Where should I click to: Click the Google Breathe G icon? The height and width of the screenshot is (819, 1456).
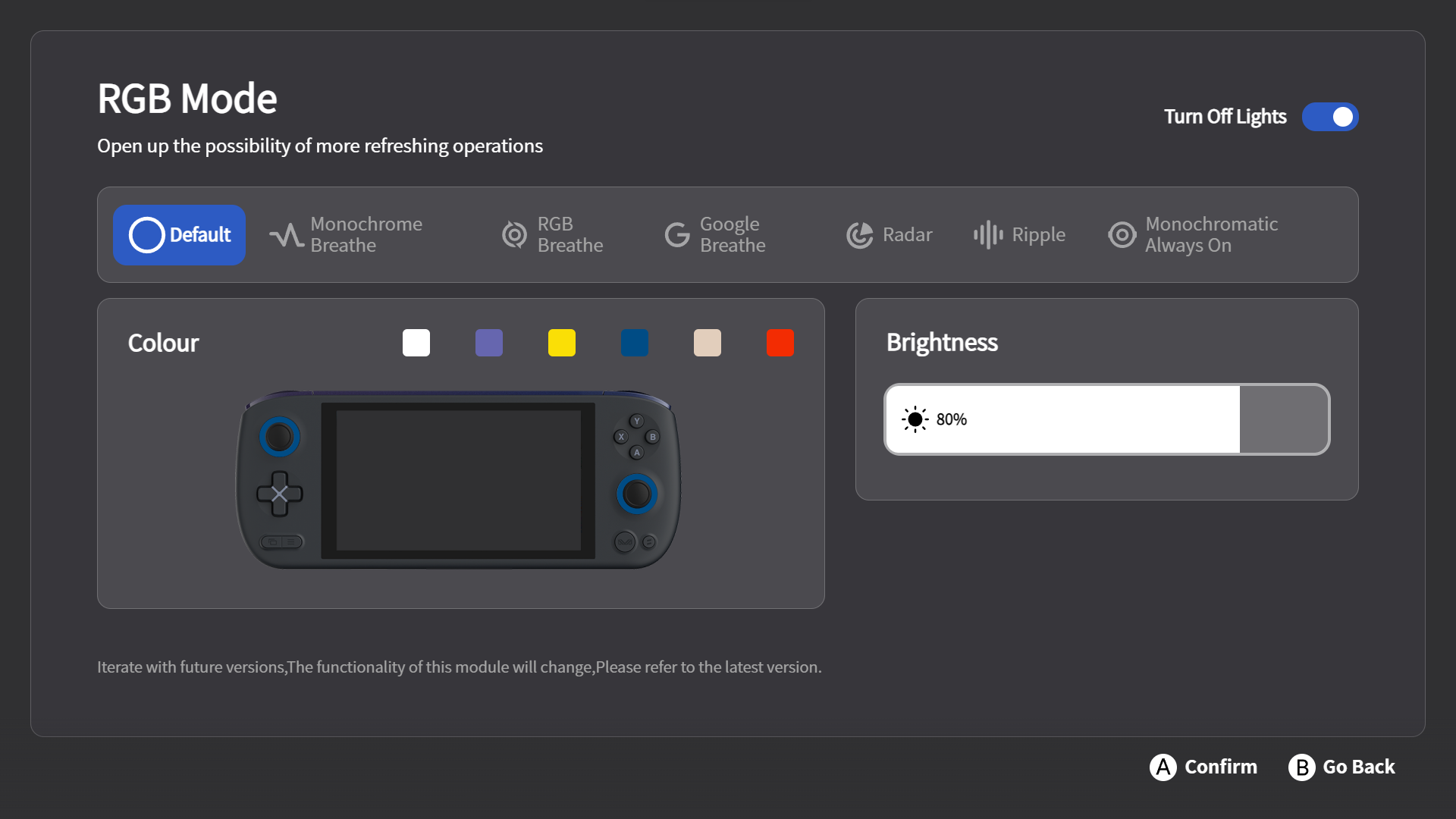(x=676, y=235)
